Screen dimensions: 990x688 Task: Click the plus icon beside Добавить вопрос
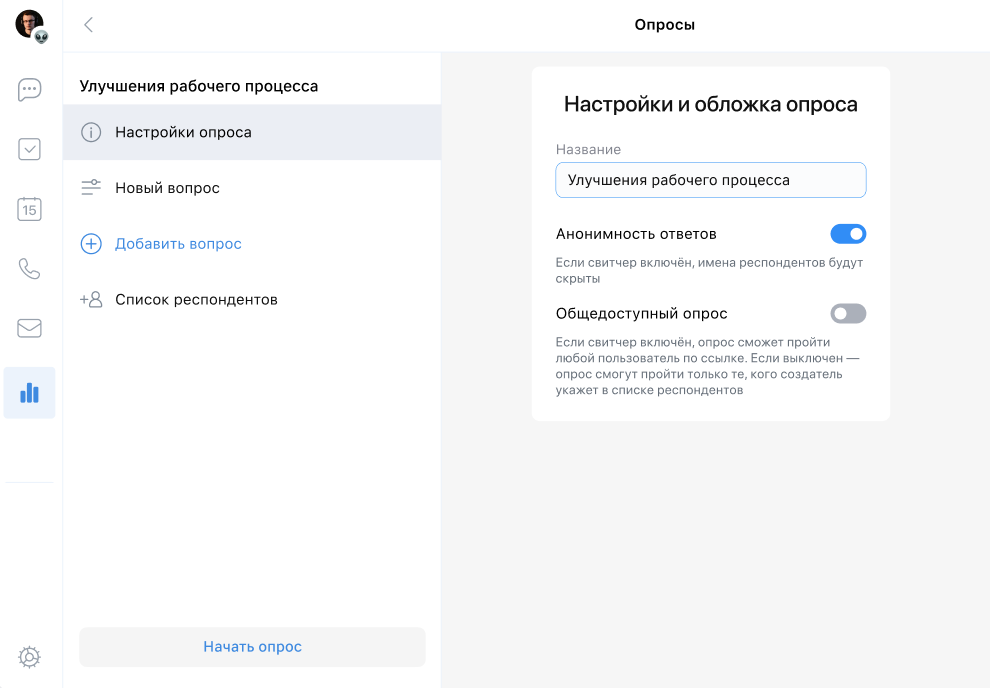click(91, 244)
